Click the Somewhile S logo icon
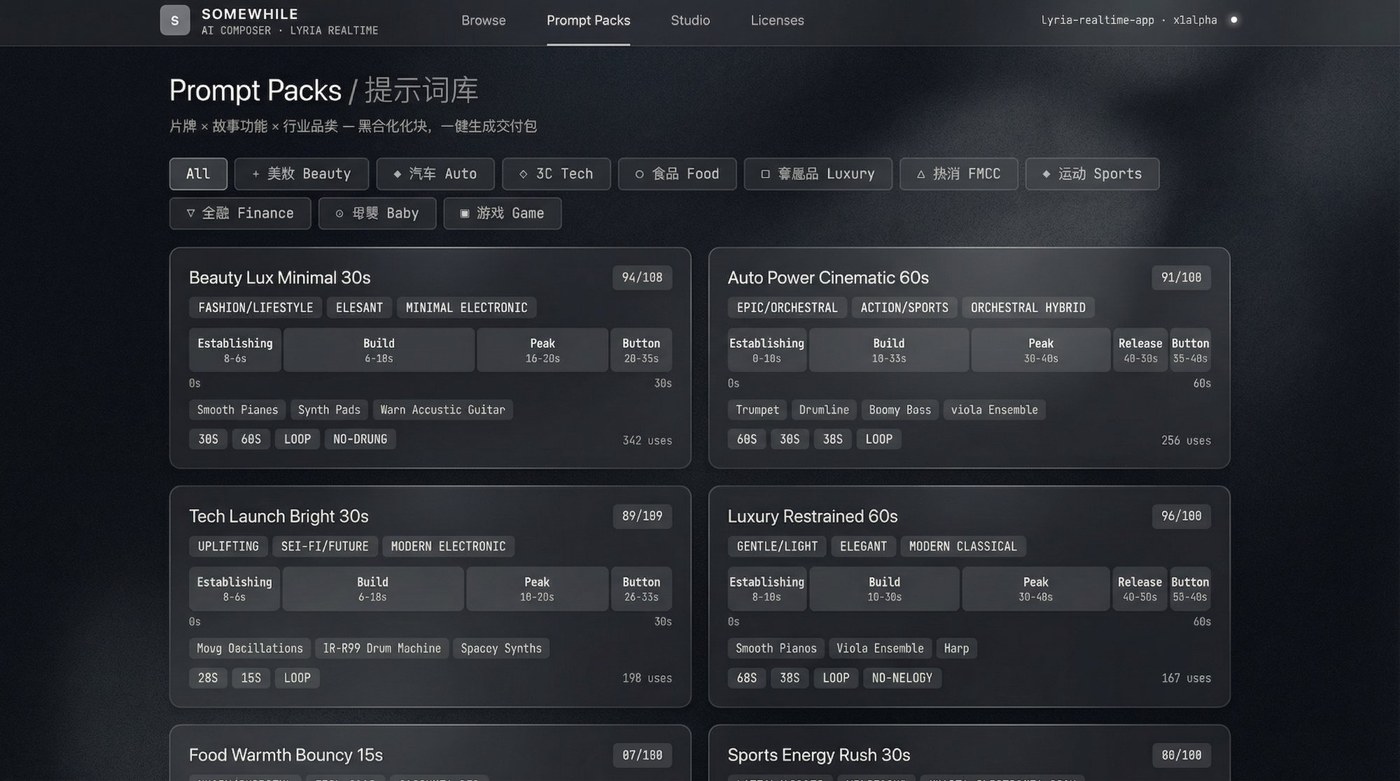The width and height of the screenshot is (1400, 781). click(x=175, y=20)
